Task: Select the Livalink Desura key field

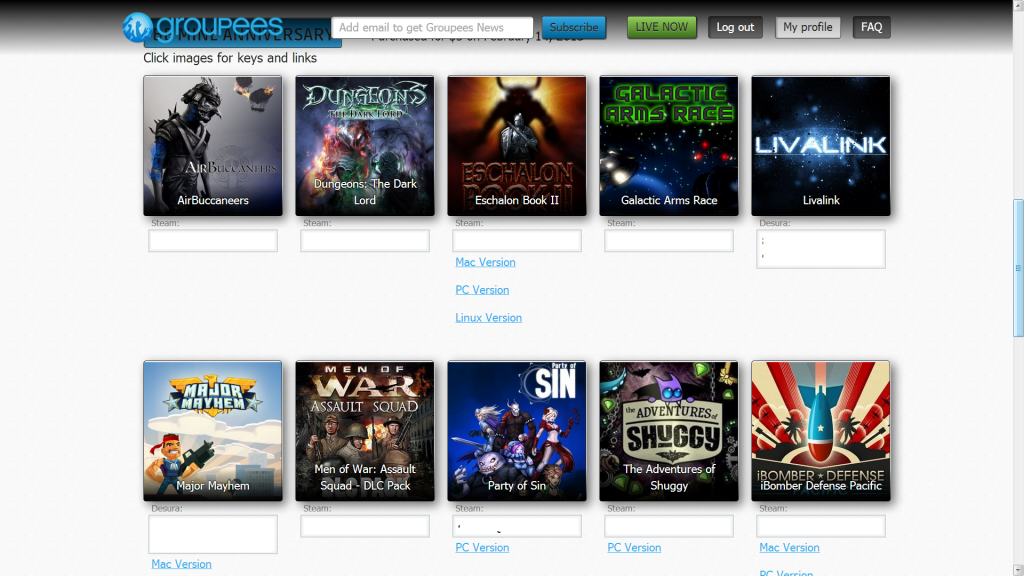Action: (x=821, y=249)
